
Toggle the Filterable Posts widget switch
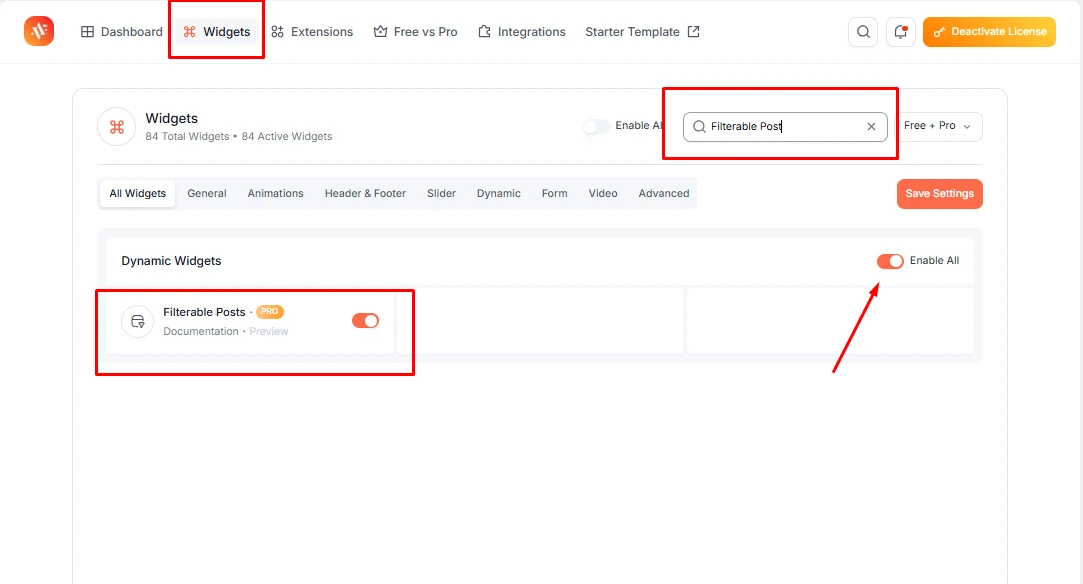[x=365, y=320]
